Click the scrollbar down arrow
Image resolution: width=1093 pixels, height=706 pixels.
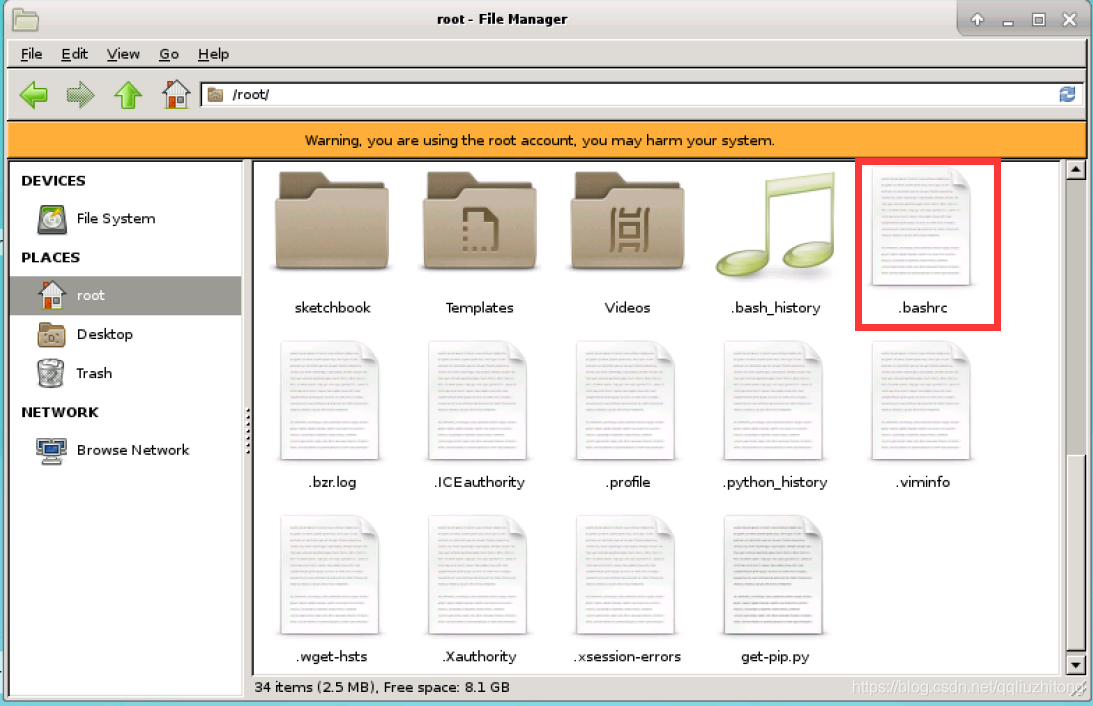point(1076,665)
